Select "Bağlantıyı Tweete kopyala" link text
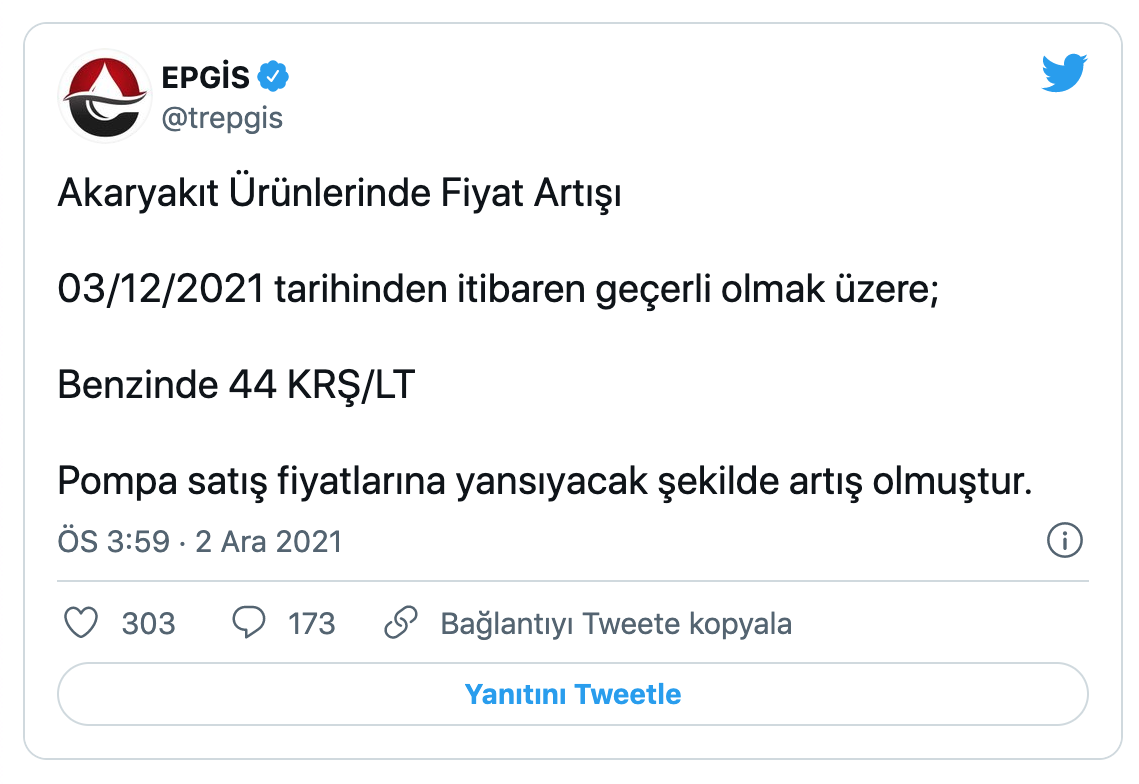 [x=616, y=624]
